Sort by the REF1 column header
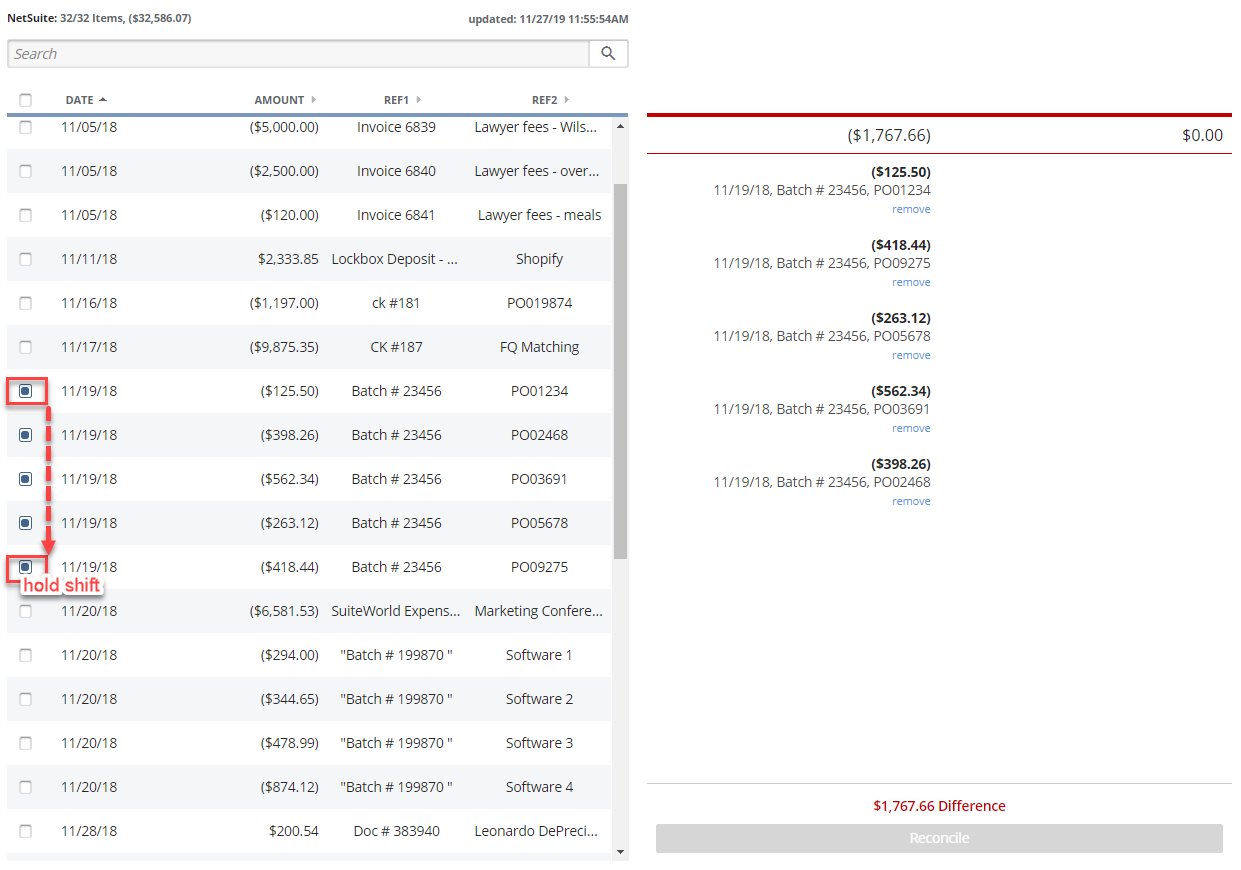 coord(402,100)
